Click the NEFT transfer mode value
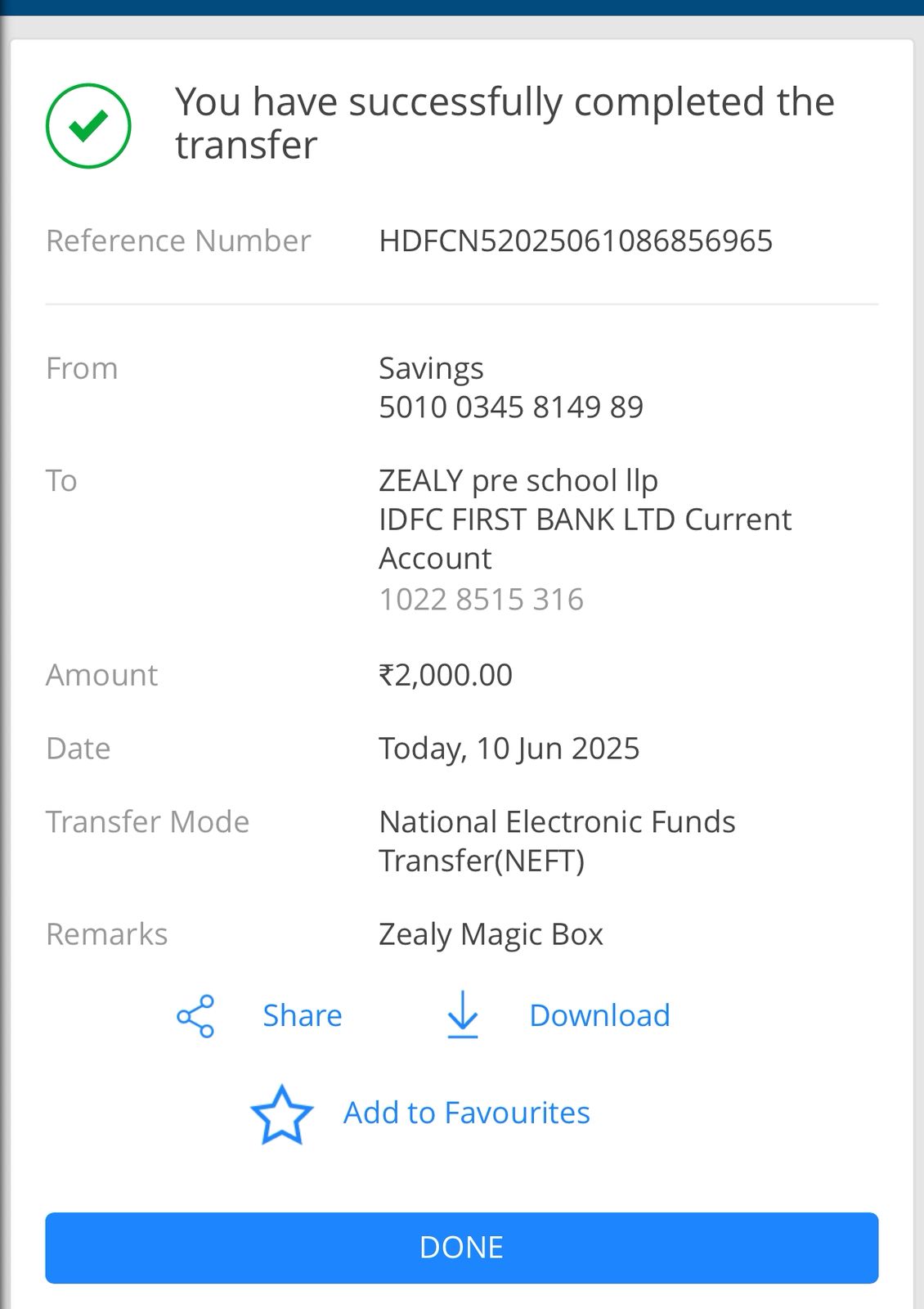The height and width of the screenshot is (1309, 924). point(557,841)
